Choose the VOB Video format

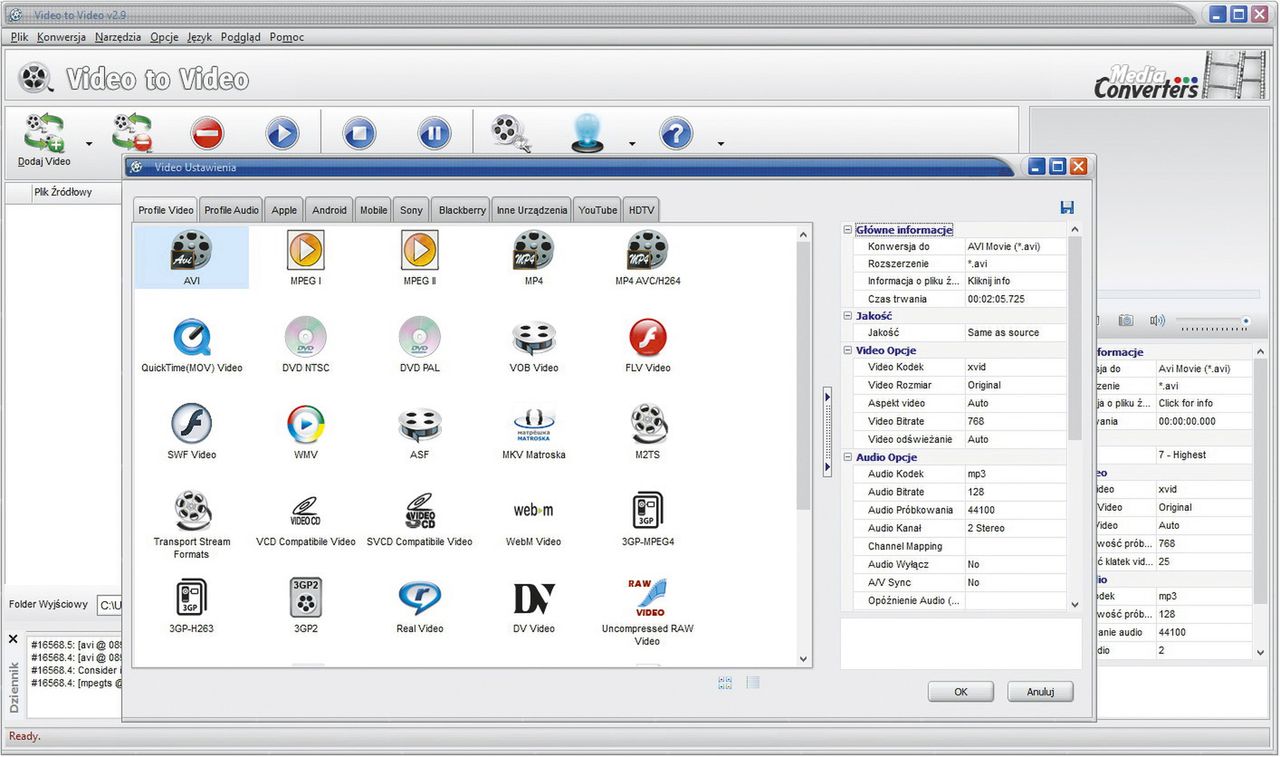coord(533,344)
